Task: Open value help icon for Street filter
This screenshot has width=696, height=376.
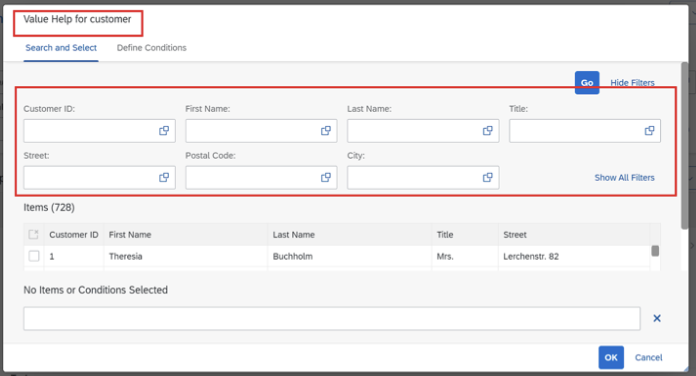Action: pyautogui.click(x=164, y=178)
